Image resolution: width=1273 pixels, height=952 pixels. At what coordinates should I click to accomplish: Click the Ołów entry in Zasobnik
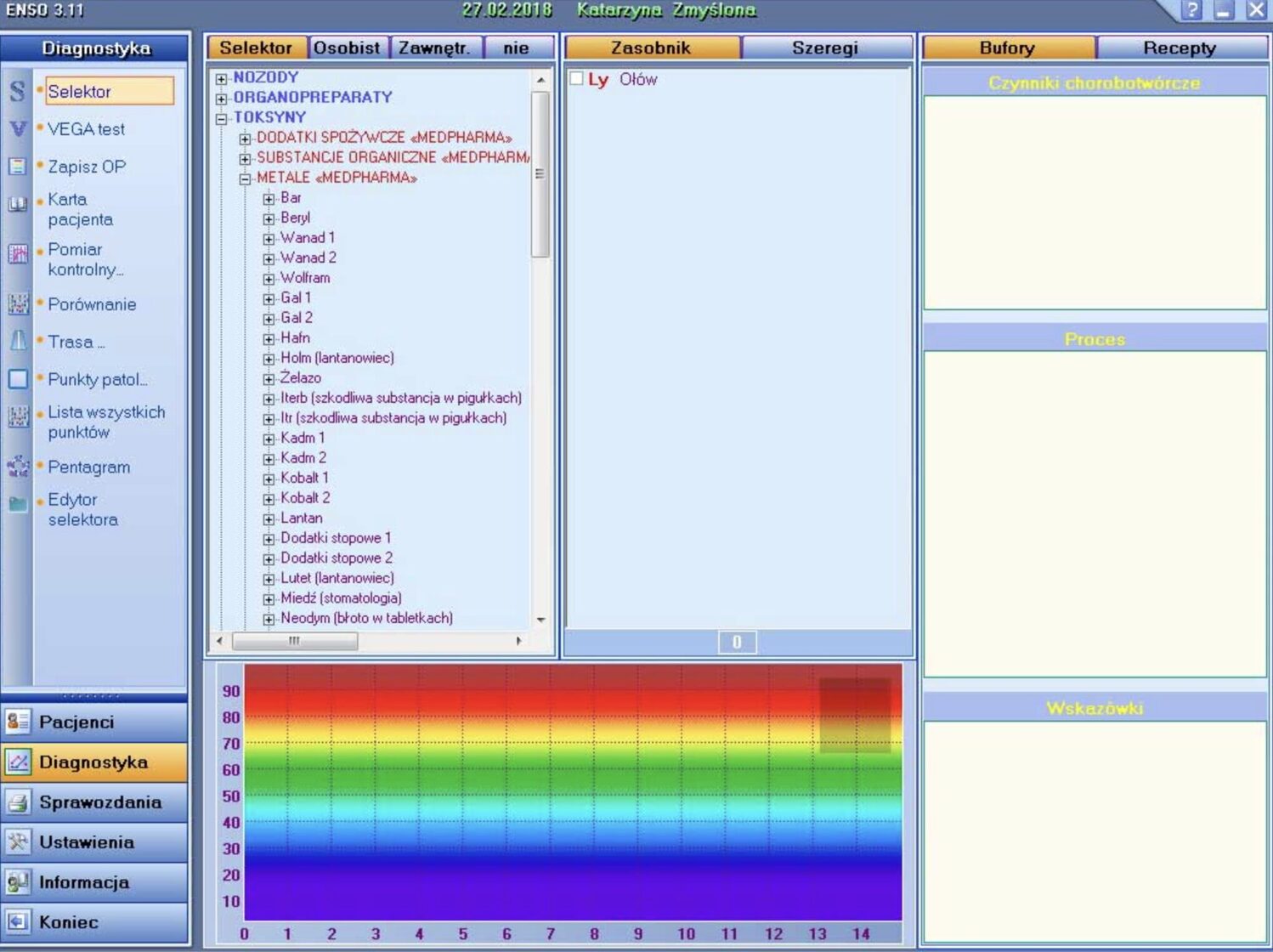(x=638, y=79)
